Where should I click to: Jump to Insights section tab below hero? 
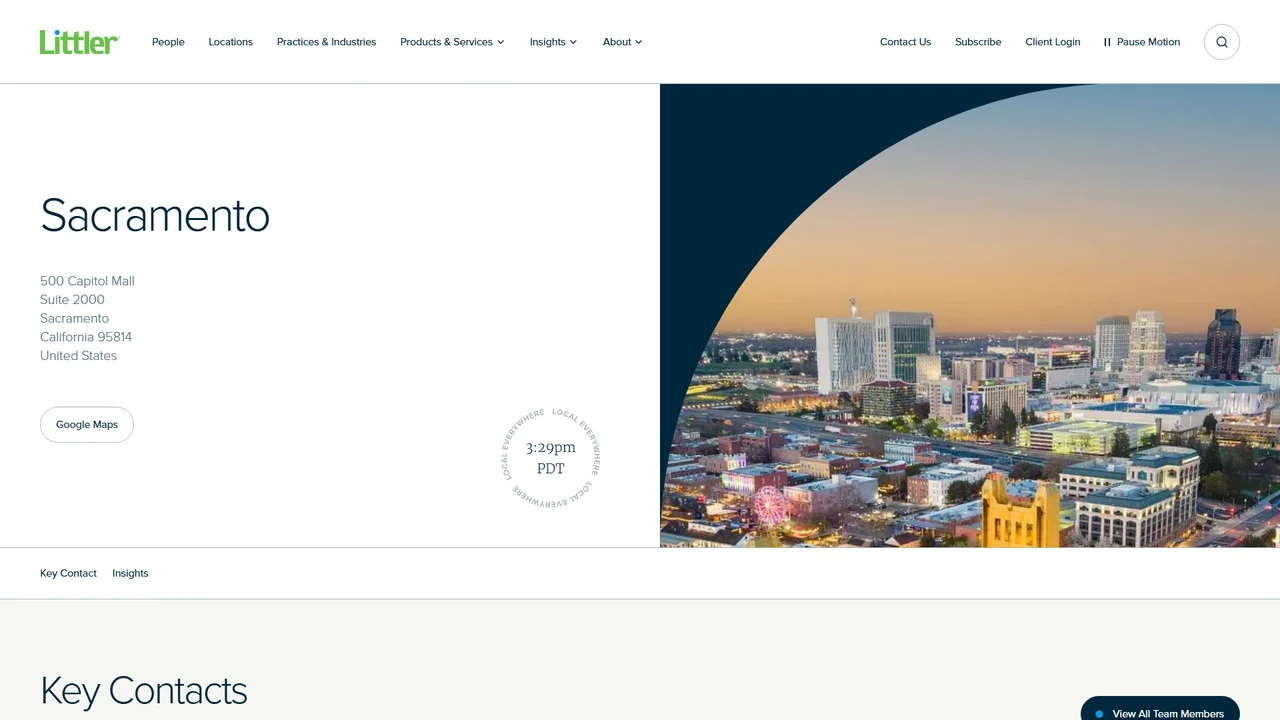coord(130,573)
